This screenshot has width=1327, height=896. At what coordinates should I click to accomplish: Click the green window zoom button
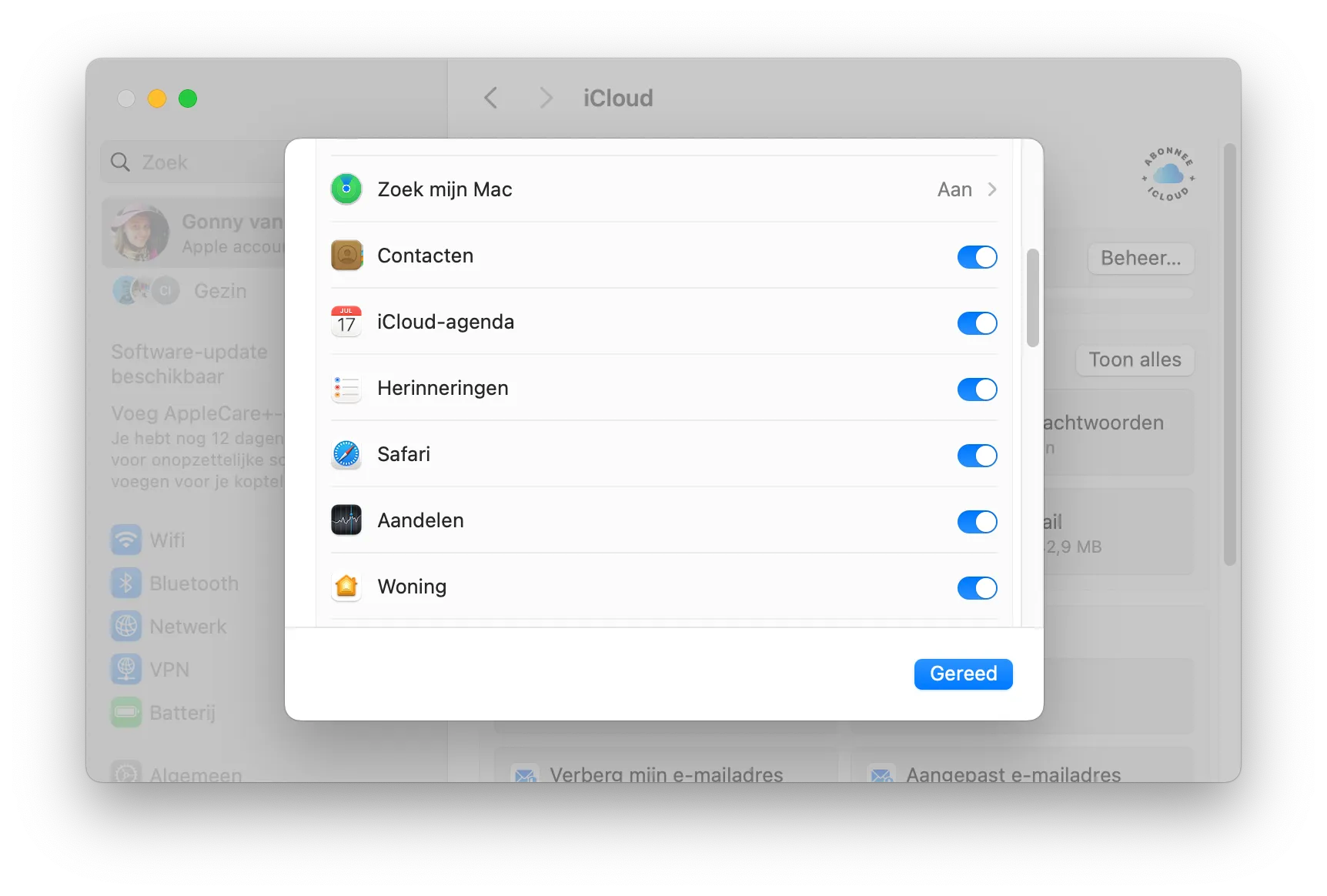click(188, 99)
